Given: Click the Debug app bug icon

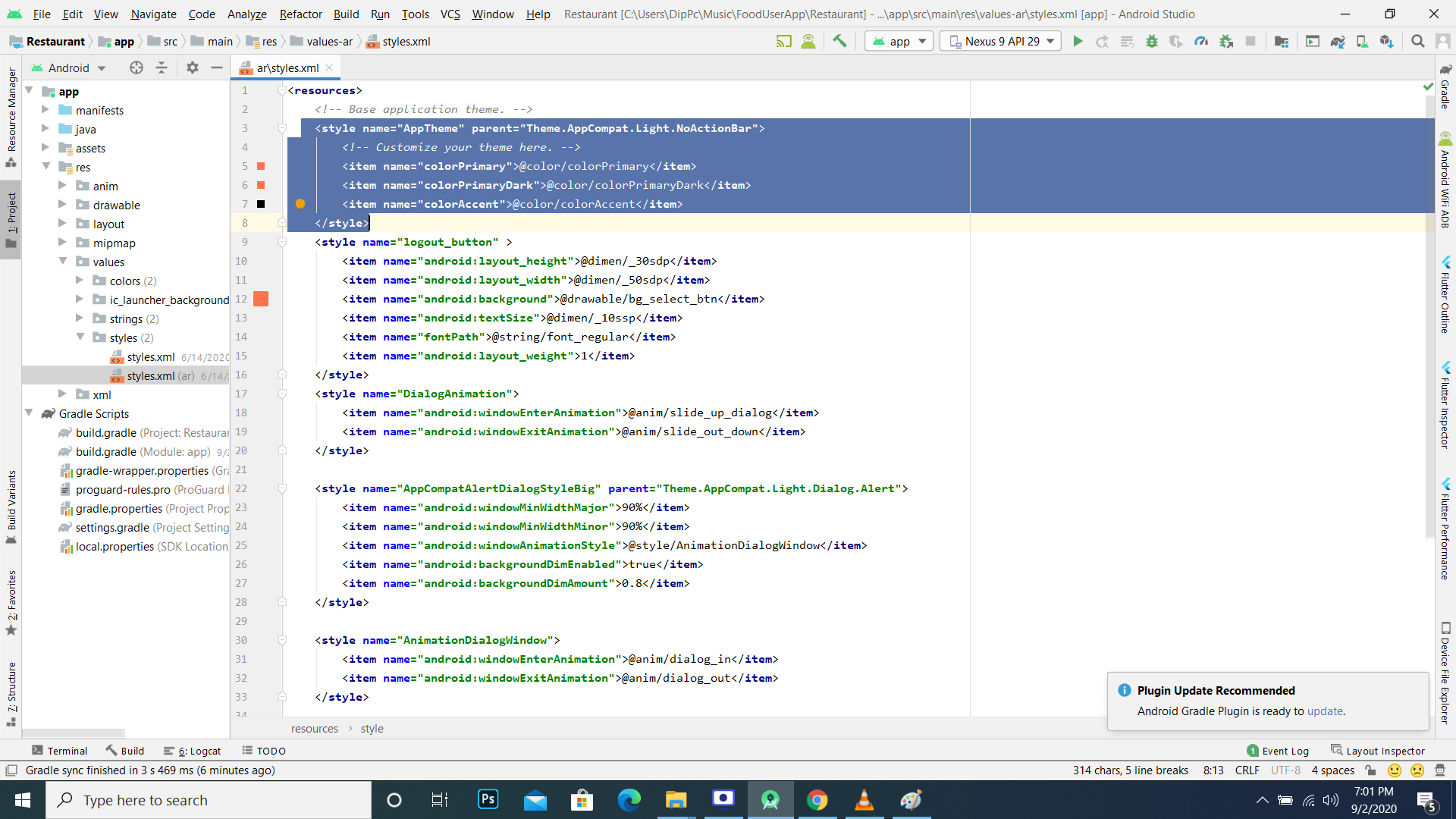Looking at the screenshot, I should click(1152, 42).
